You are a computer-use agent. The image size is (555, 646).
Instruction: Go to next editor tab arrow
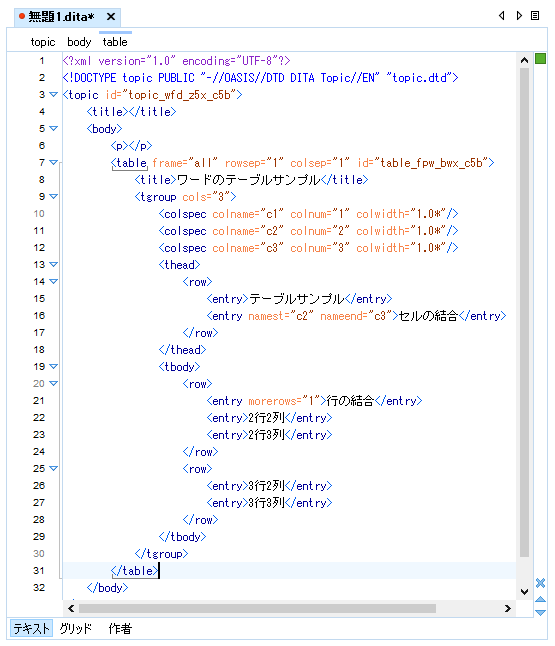point(519,16)
